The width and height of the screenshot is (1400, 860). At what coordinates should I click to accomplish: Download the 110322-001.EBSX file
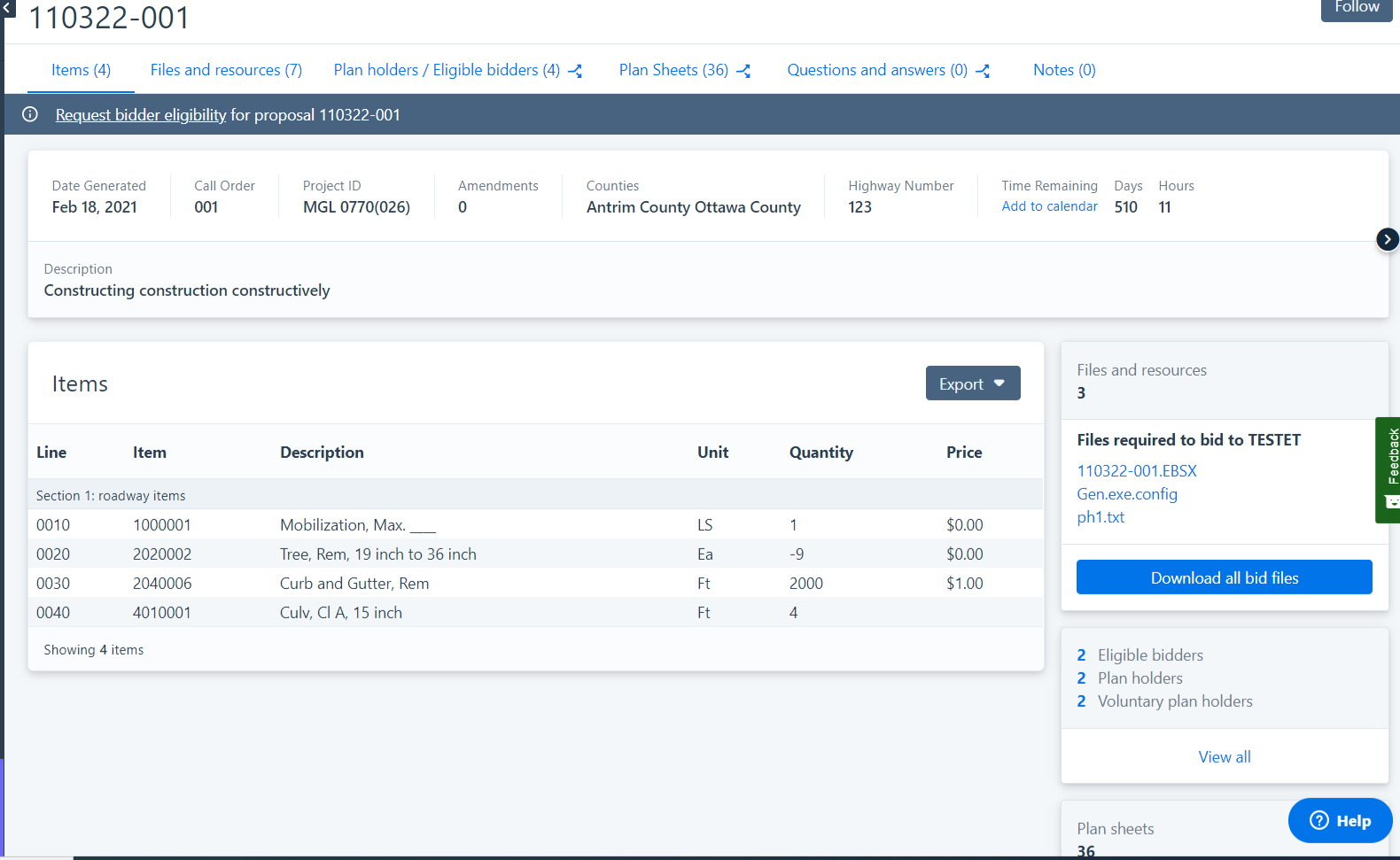1136,471
